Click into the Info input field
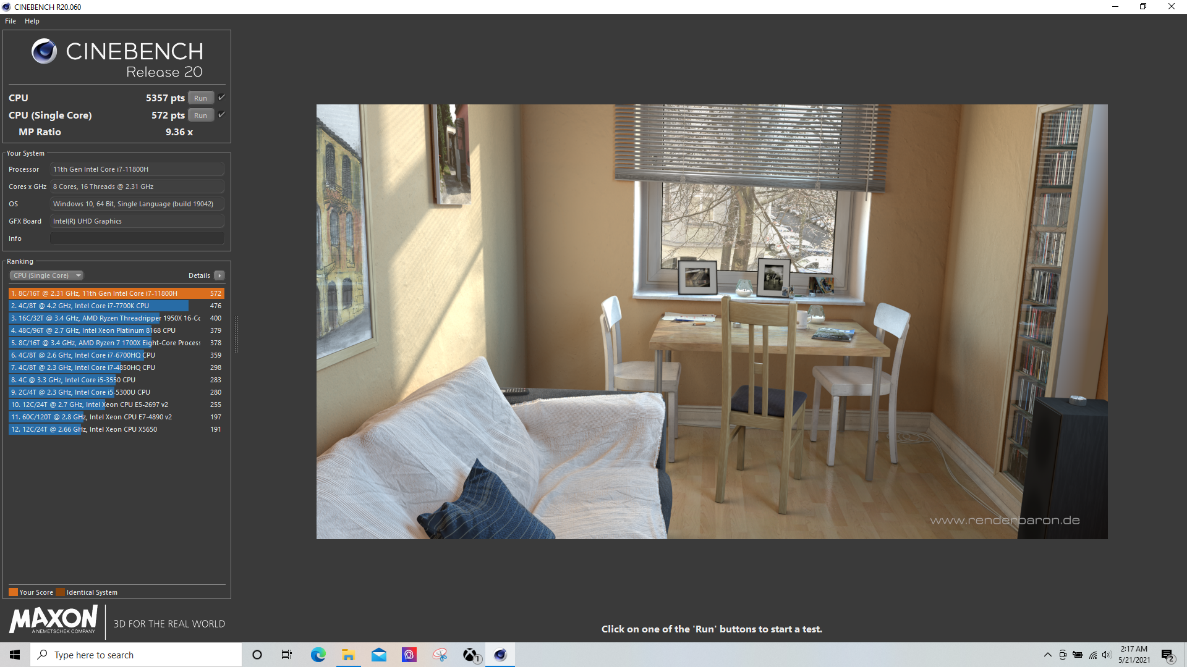 coord(137,238)
